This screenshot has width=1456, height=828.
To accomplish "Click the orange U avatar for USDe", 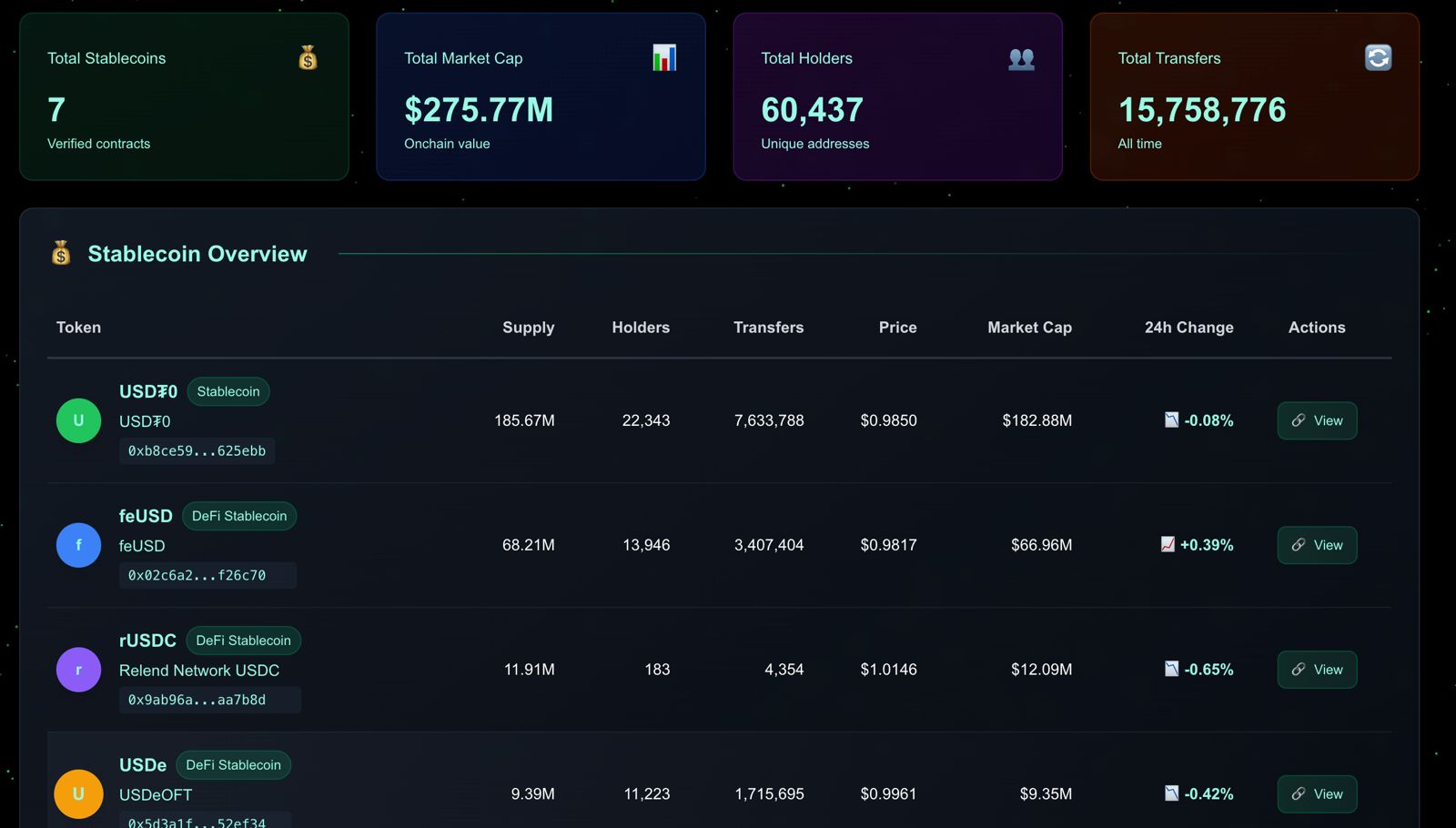I will click(78, 793).
